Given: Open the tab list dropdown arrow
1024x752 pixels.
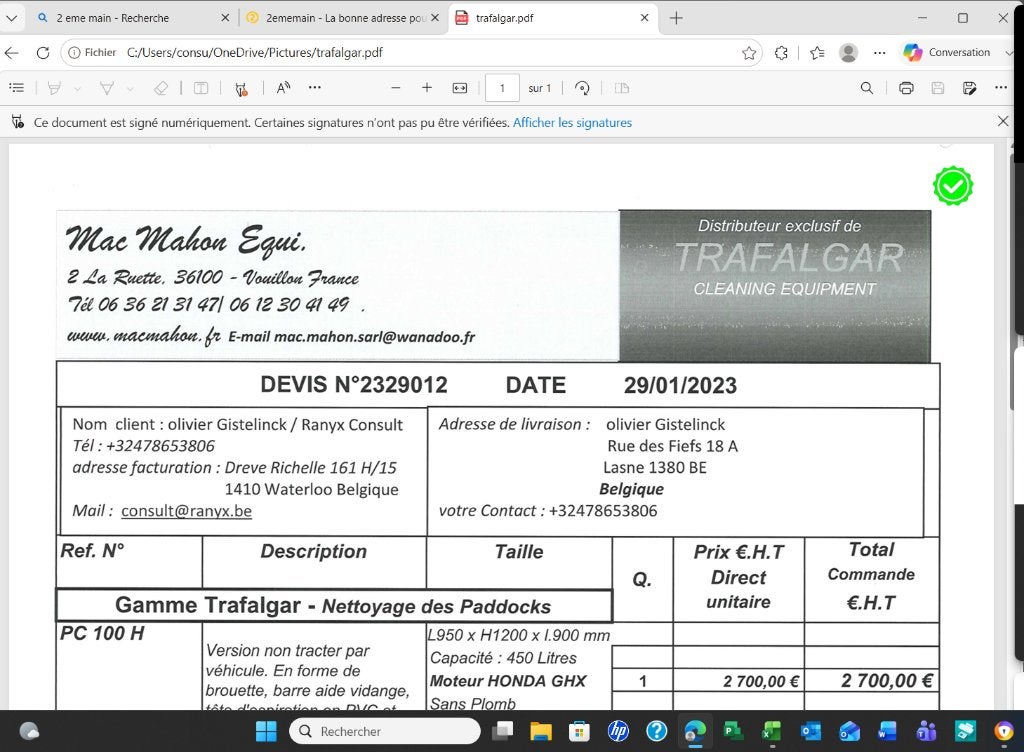Looking at the screenshot, I should [11, 18].
